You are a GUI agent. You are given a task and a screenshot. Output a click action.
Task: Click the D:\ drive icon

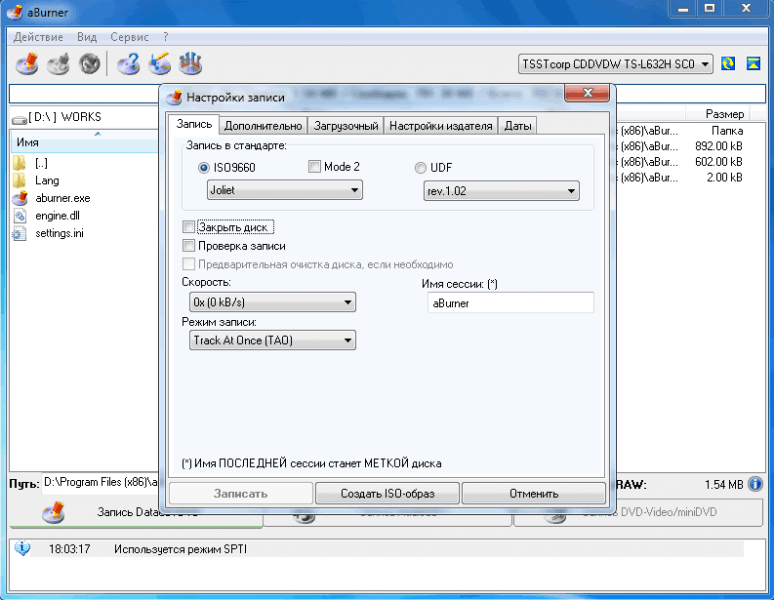point(19,119)
